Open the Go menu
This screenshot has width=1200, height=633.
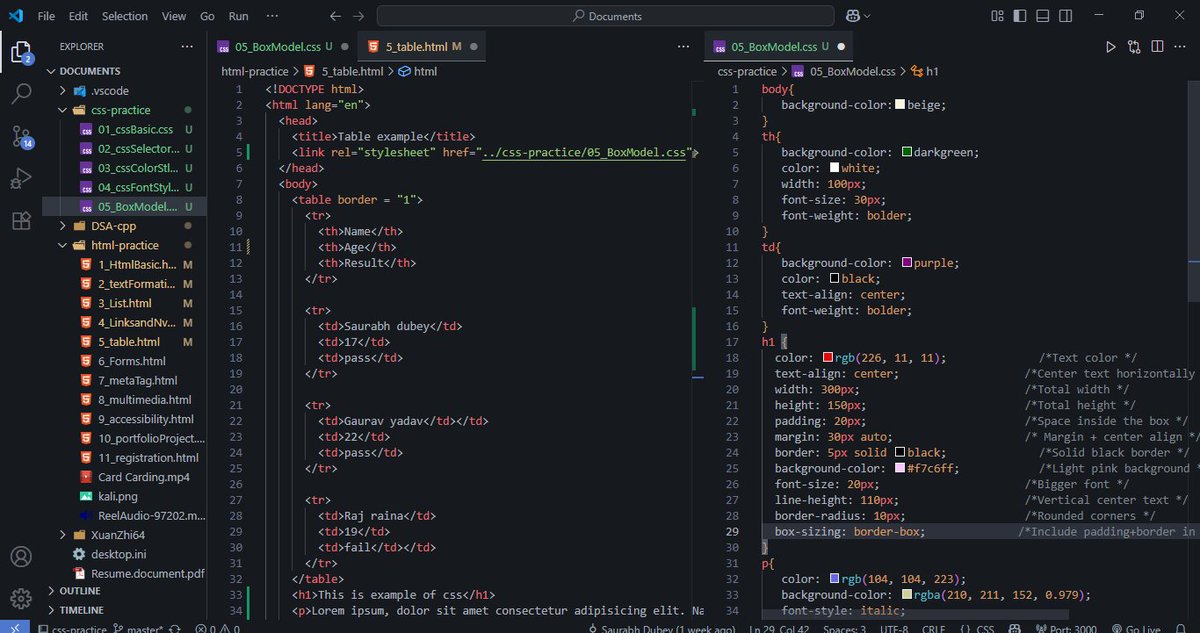pos(207,16)
